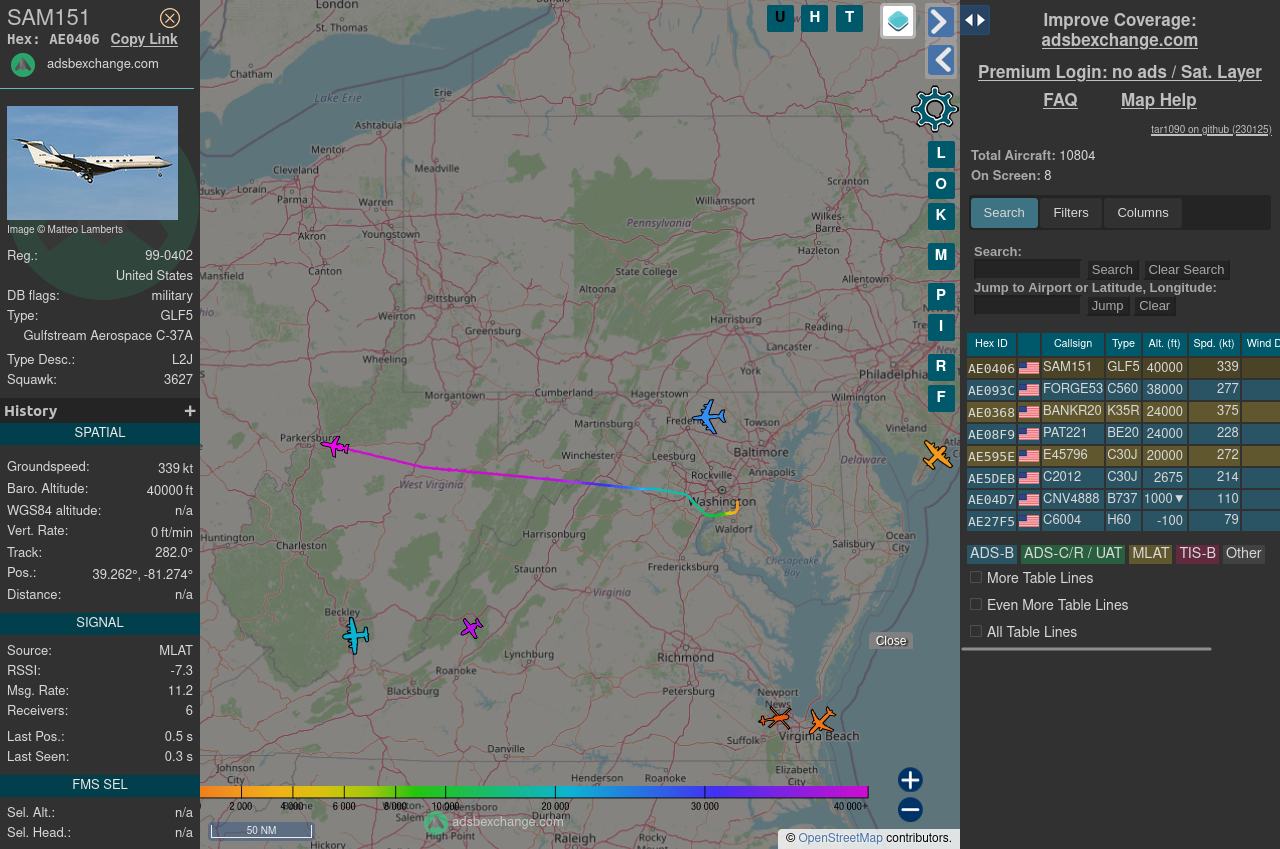Open OpenStreetMap attribution link

(x=840, y=838)
